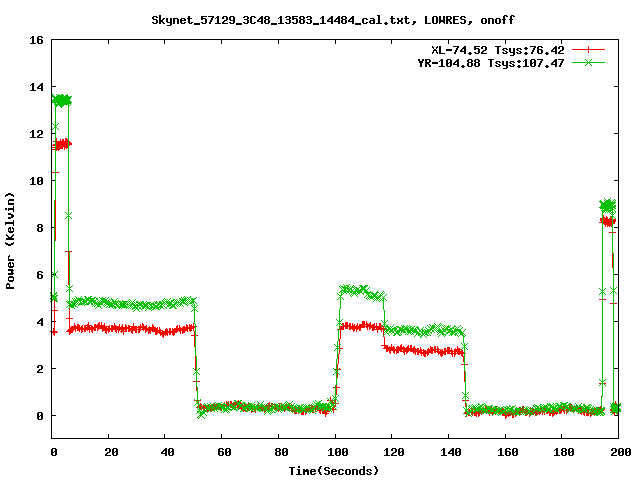Click the green legend line sample
Viewport: 640px width, 480px height.
coord(588,62)
